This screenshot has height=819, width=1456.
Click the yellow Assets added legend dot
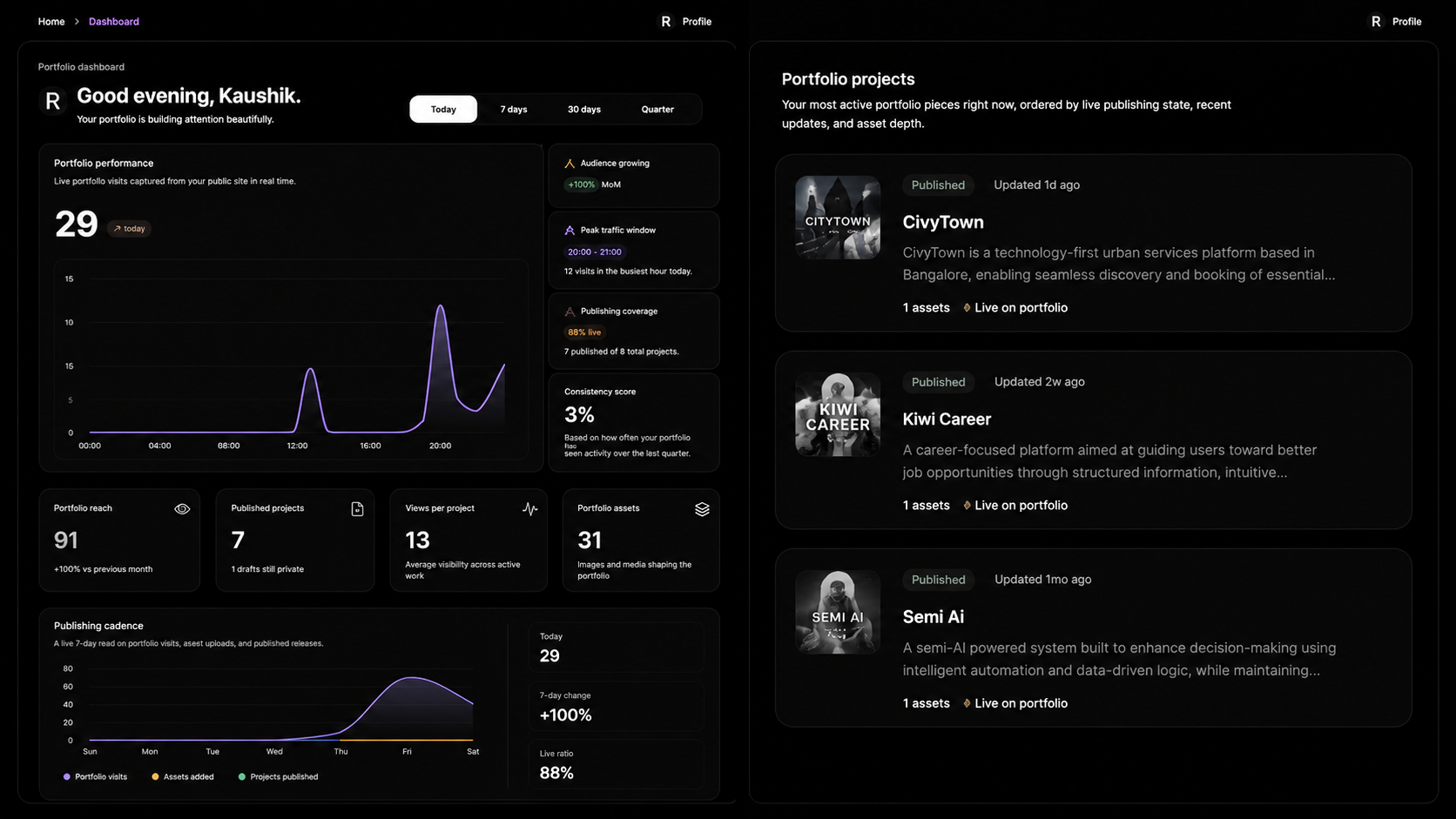coord(155,776)
